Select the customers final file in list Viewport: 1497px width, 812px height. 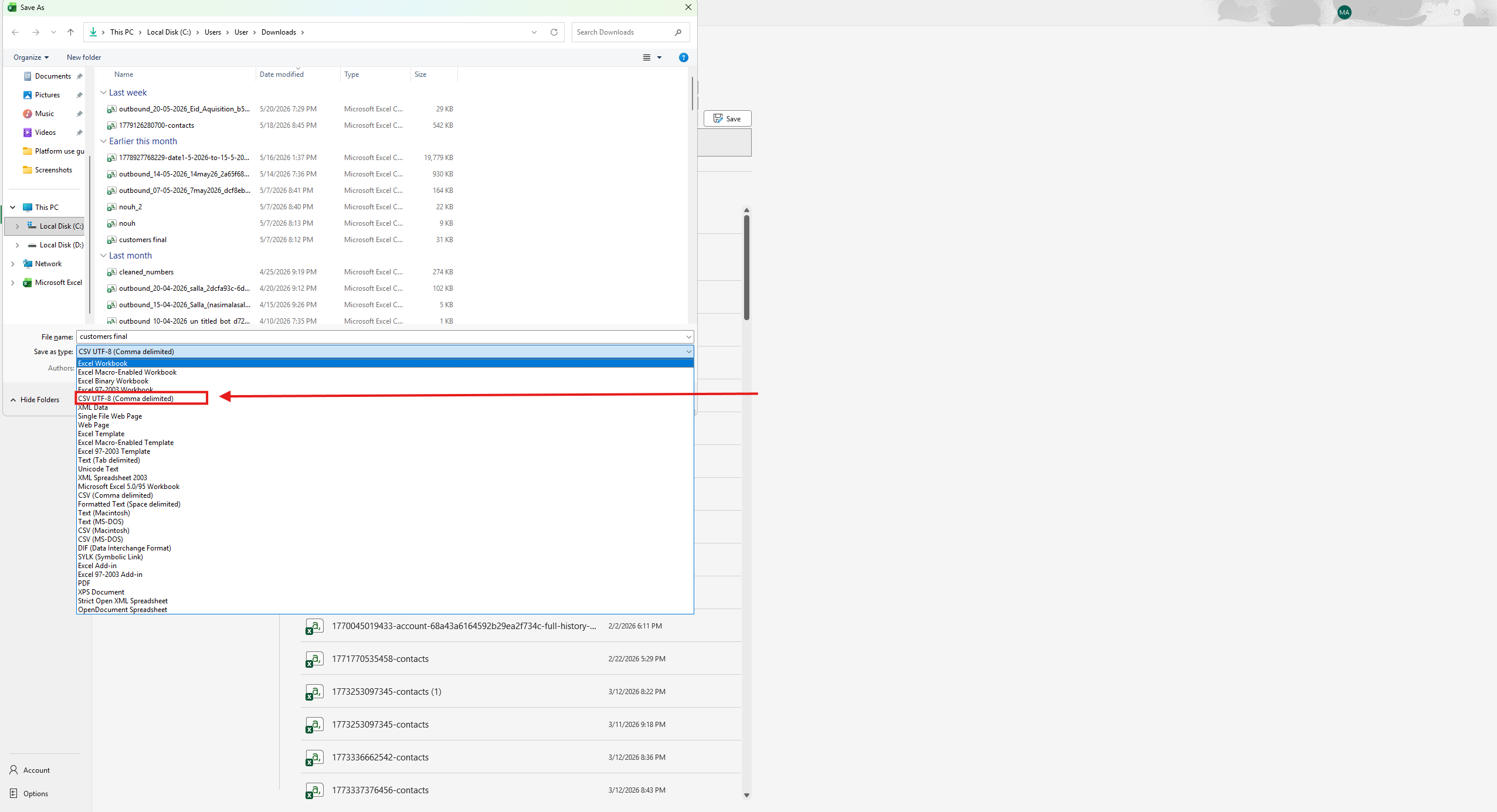click(x=142, y=240)
